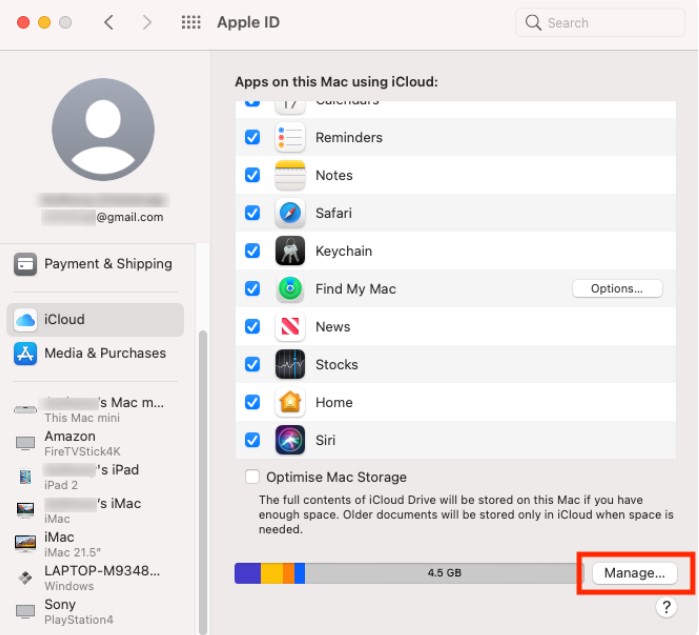
Task: Uncheck the Siri checkbox
Action: click(x=252, y=440)
